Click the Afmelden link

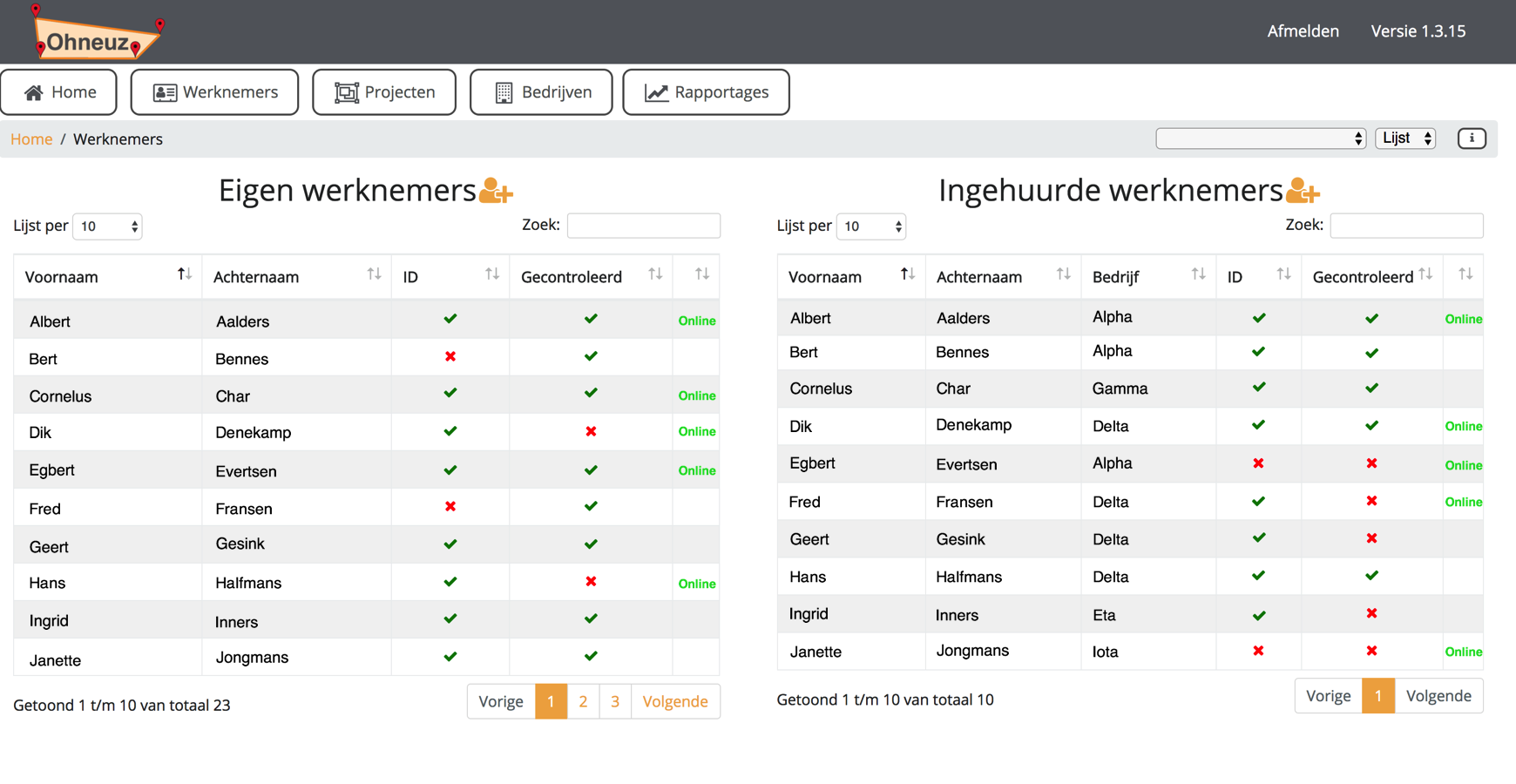(1303, 31)
